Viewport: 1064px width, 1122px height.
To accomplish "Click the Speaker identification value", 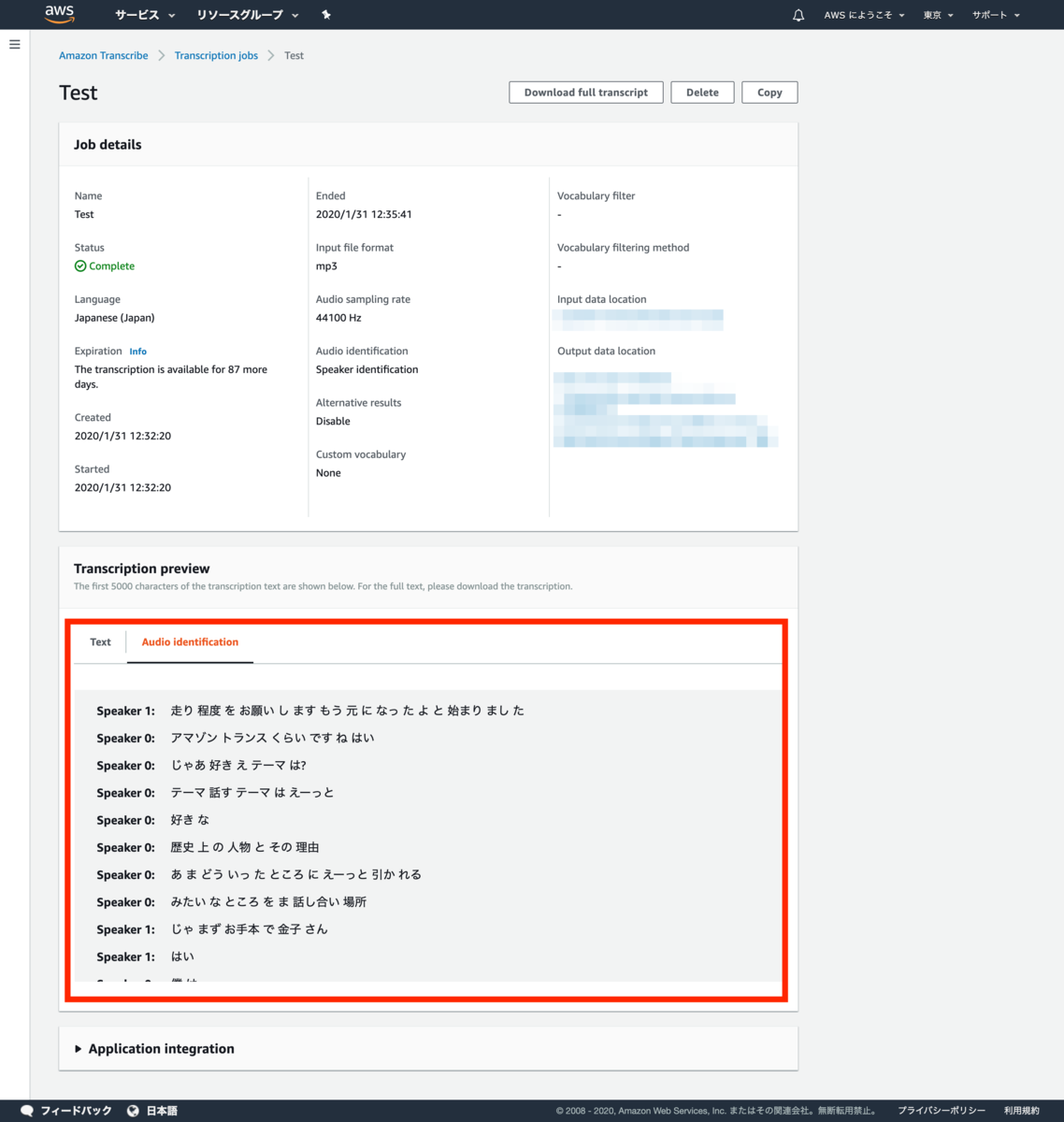I will [367, 369].
